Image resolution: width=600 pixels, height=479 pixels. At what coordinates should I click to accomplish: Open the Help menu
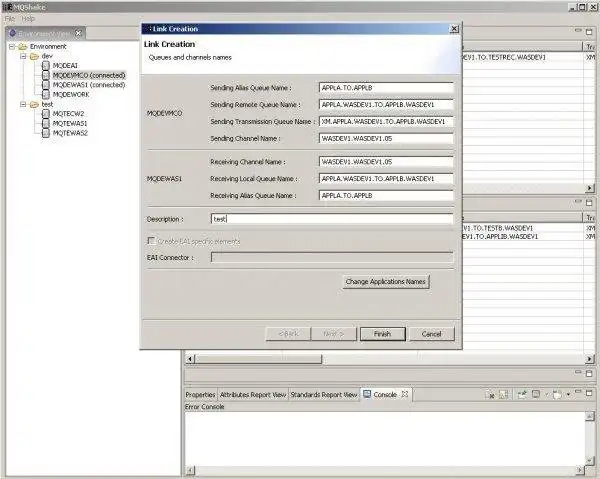coord(28,18)
